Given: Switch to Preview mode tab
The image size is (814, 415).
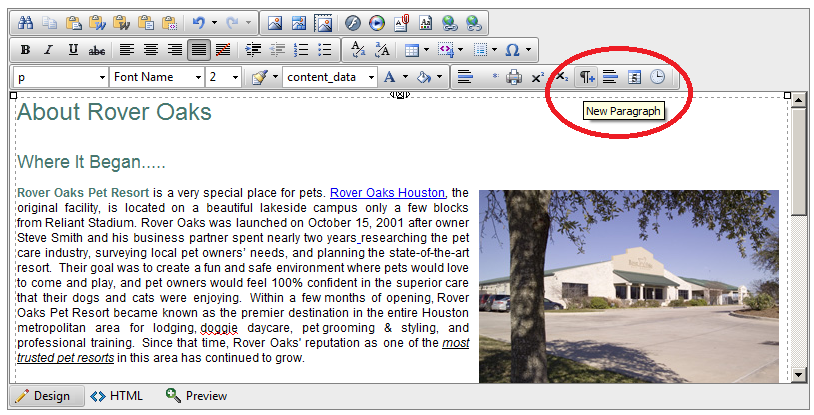Looking at the screenshot, I should (196, 396).
